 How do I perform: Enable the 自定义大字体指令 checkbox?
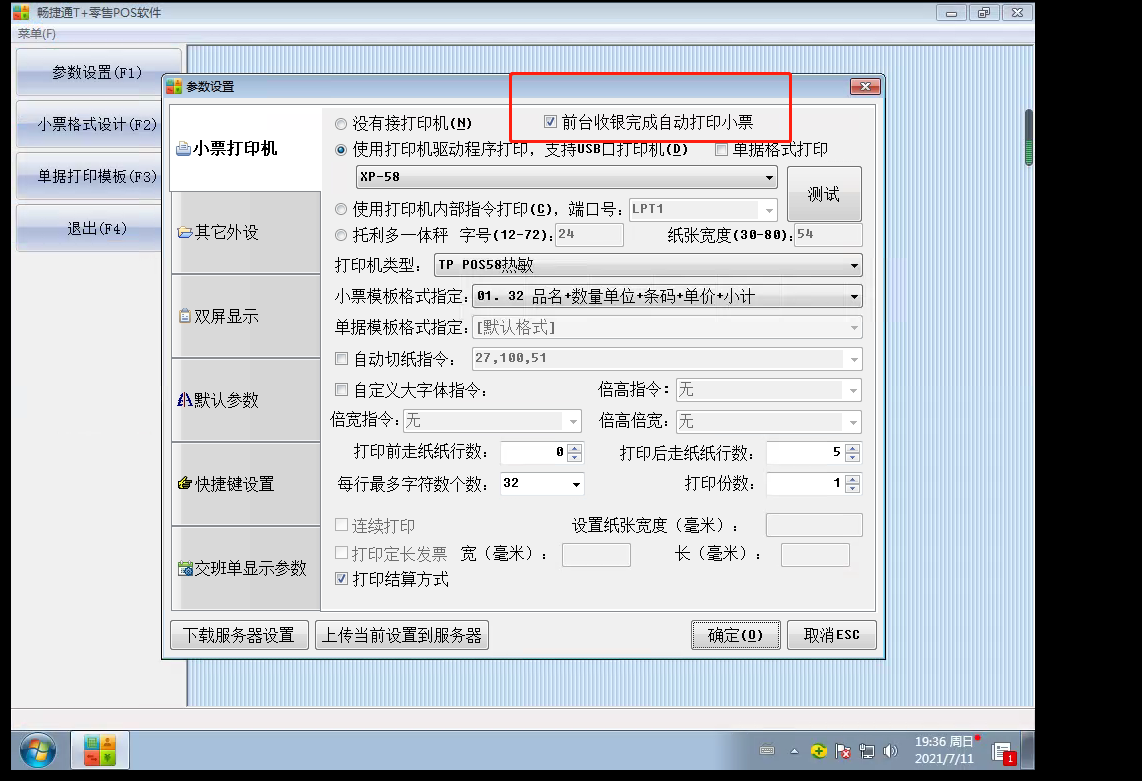pos(341,390)
